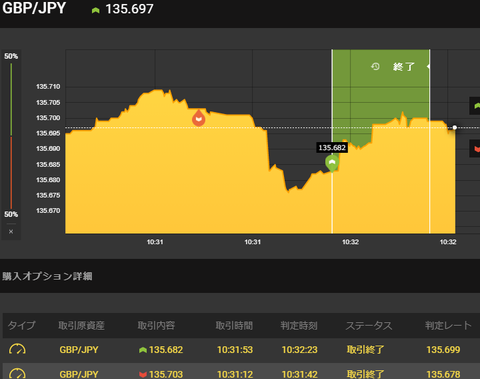Click the upper 50% sentiment label
Image resolution: width=480 pixels, height=379 pixels.
11,56
